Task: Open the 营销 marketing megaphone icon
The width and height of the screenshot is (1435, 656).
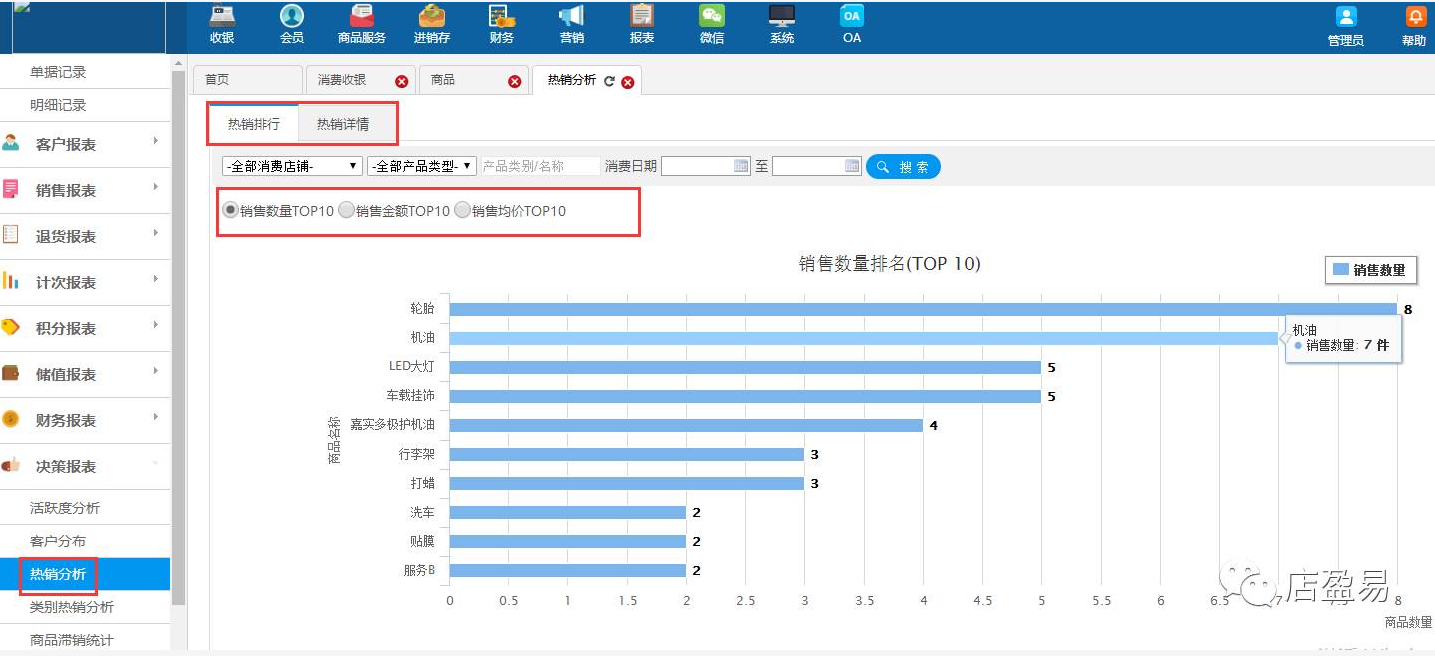Action: [571, 17]
